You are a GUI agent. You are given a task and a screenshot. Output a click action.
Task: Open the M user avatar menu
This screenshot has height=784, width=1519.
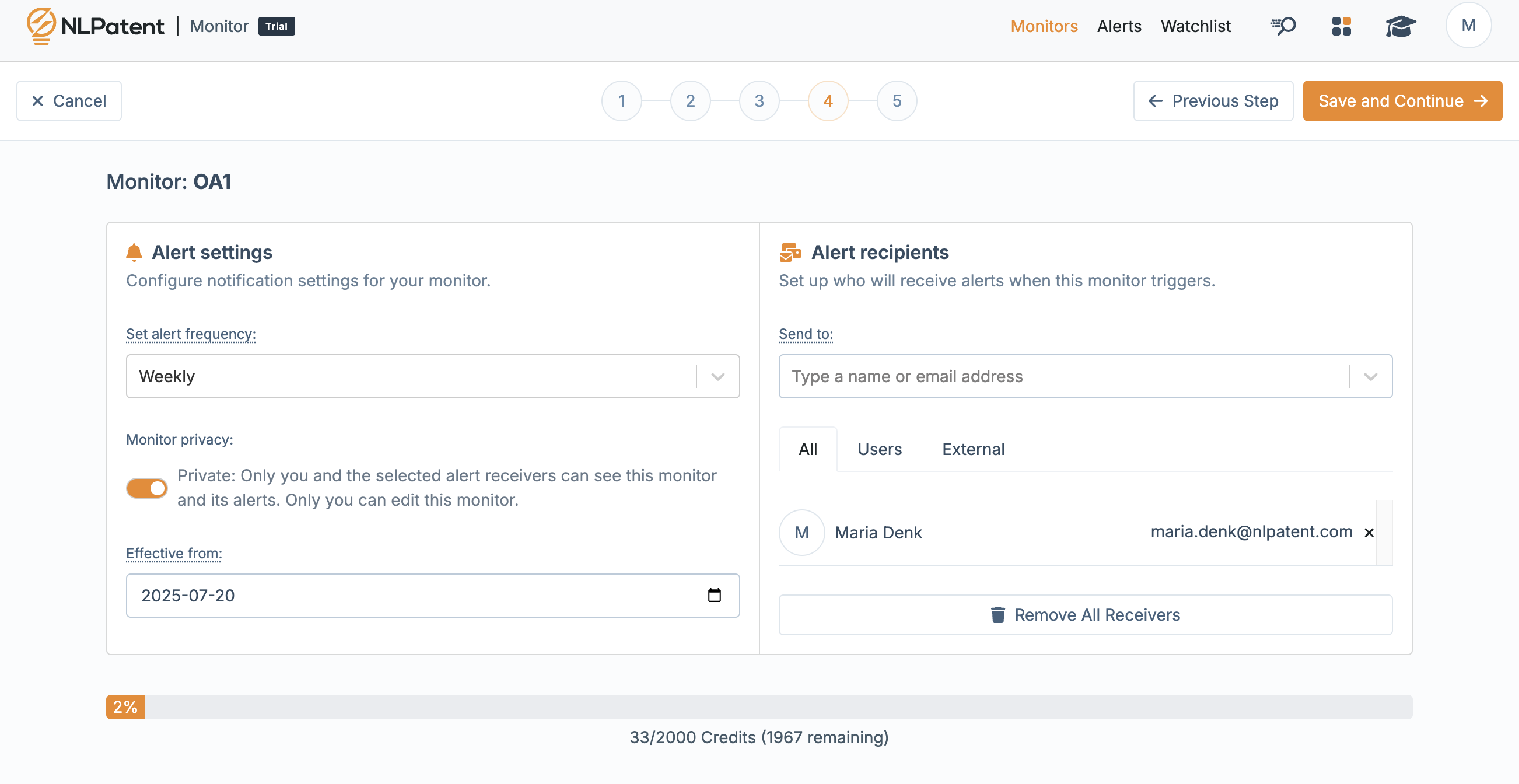1468,25
